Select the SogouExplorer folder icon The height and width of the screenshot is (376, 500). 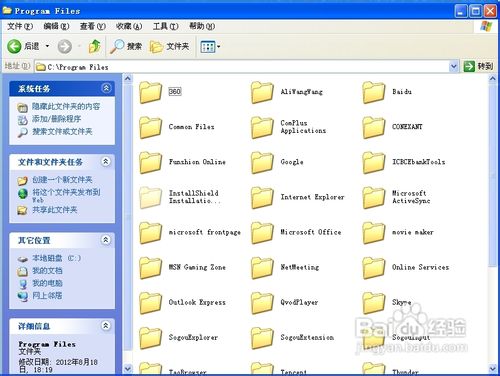[x=150, y=338]
